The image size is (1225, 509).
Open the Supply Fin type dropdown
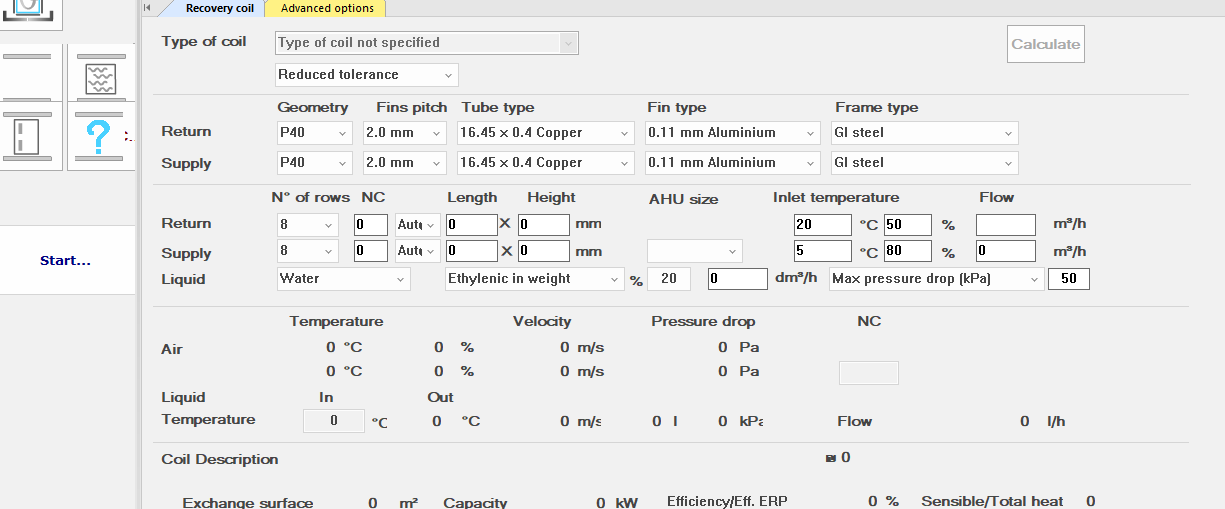point(733,163)
